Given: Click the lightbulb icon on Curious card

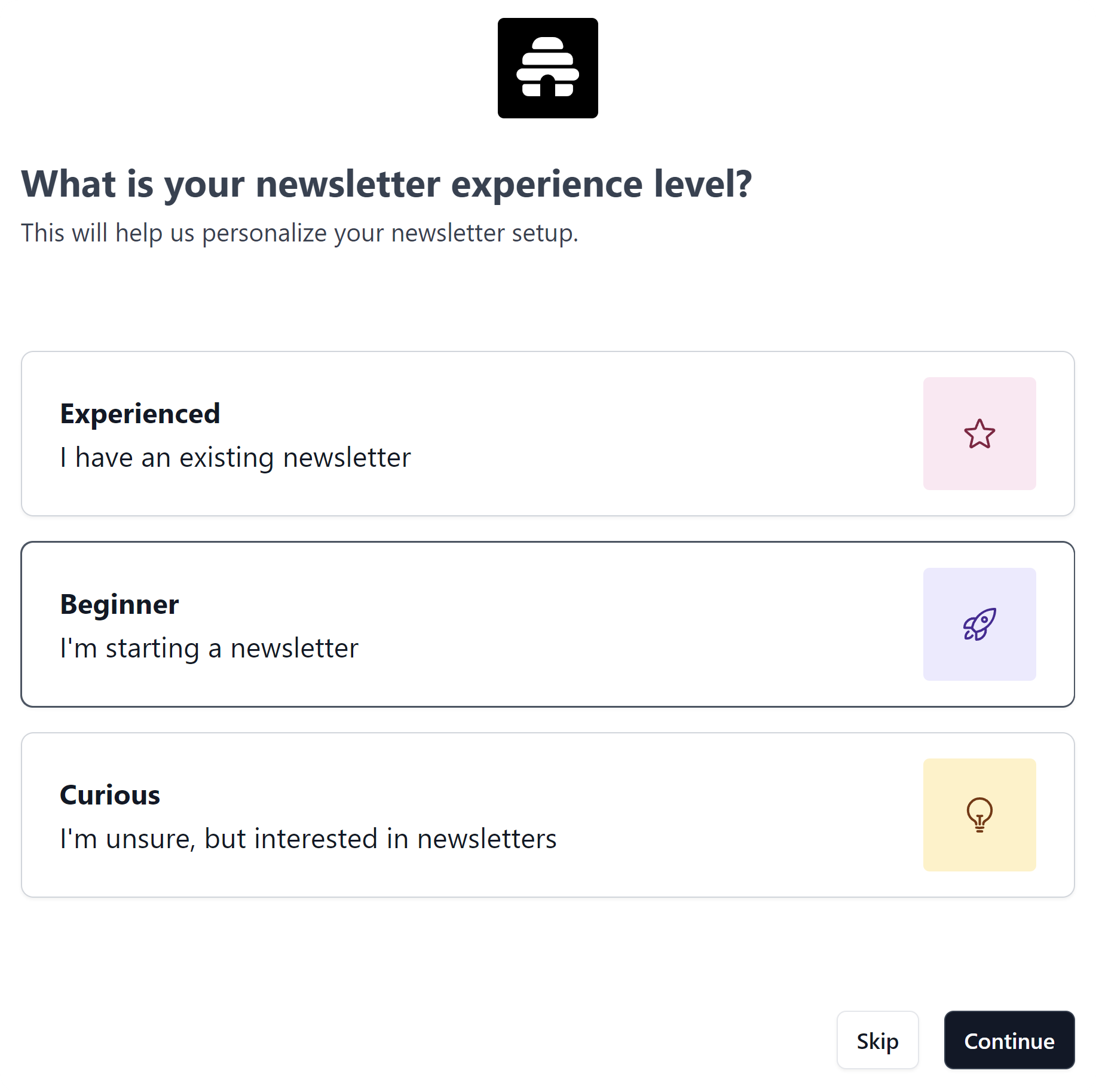Looking at the screenshot, I should tap(979, 815).
